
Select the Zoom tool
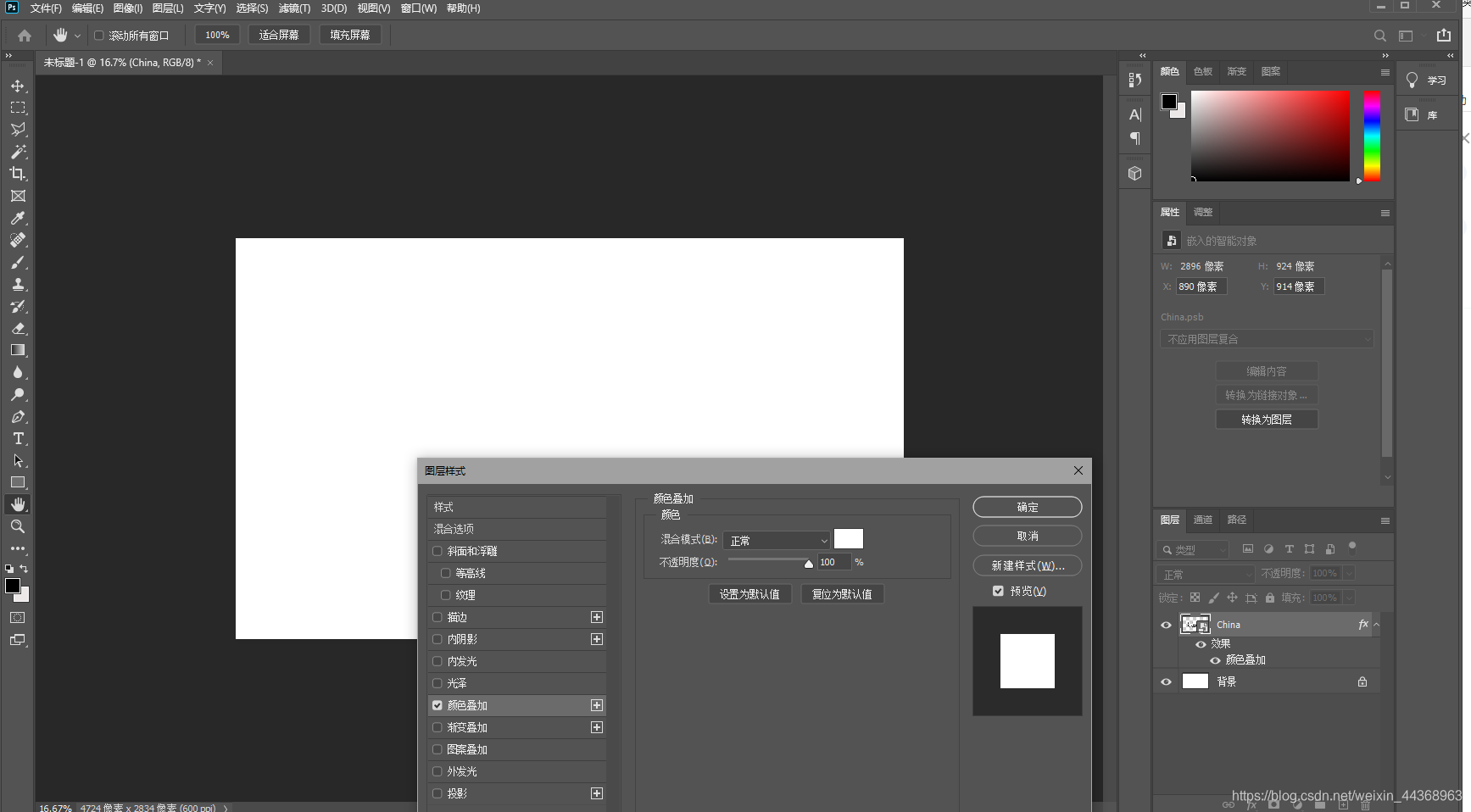[18, 526]
